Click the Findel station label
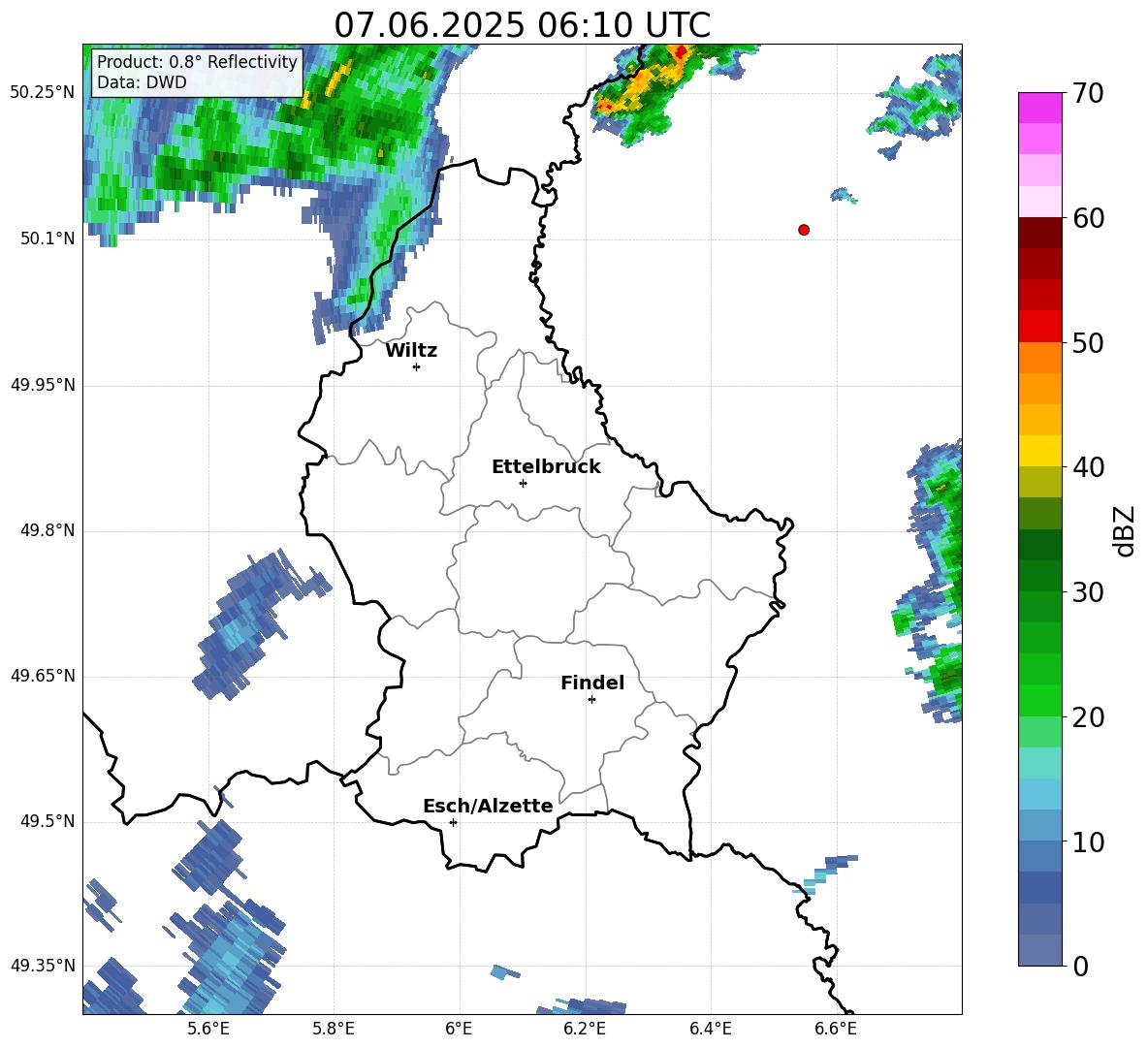This screenshot has height=1048, width=1148. click(x=592, y=683)
